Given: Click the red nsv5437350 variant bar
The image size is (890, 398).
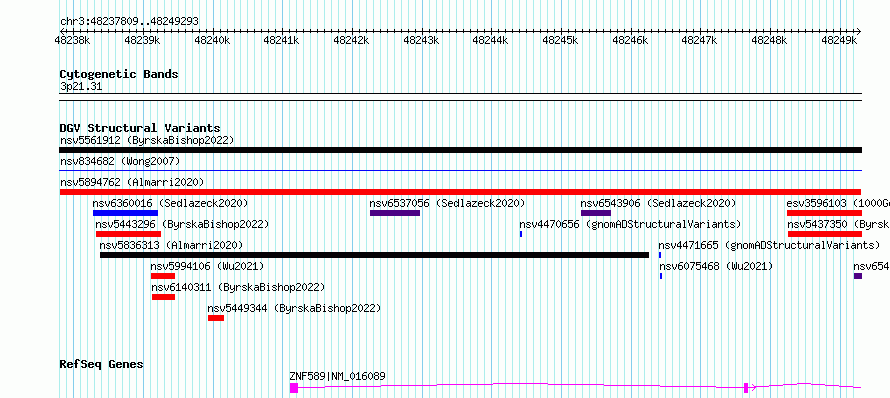Looking at the screenshot, I should pyautogui.click(x=824, y=234).
